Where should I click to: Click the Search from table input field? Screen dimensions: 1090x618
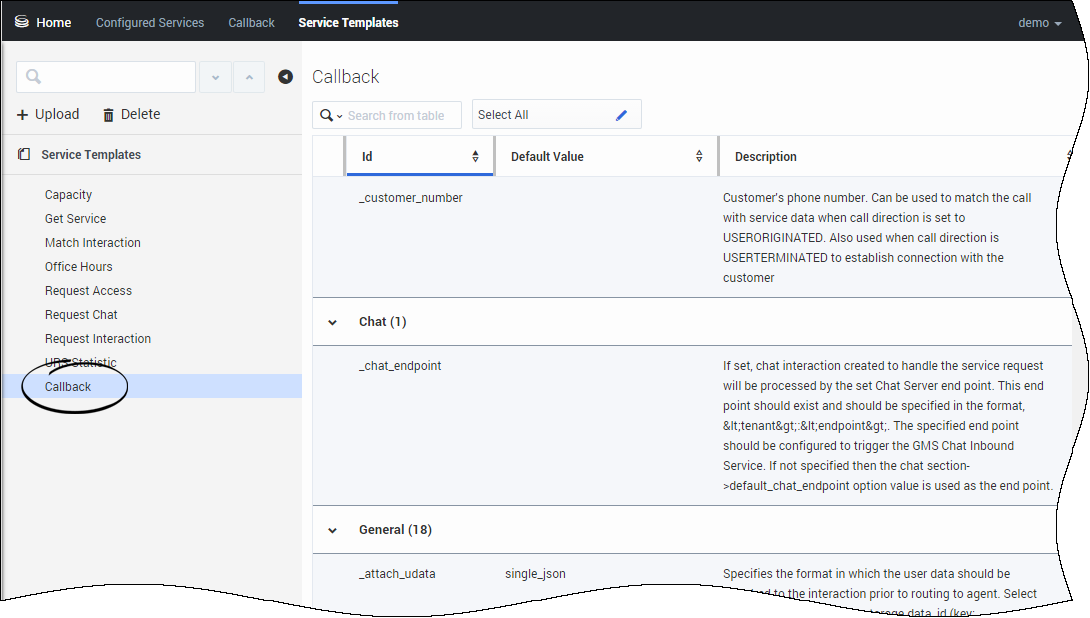(402, 116)
